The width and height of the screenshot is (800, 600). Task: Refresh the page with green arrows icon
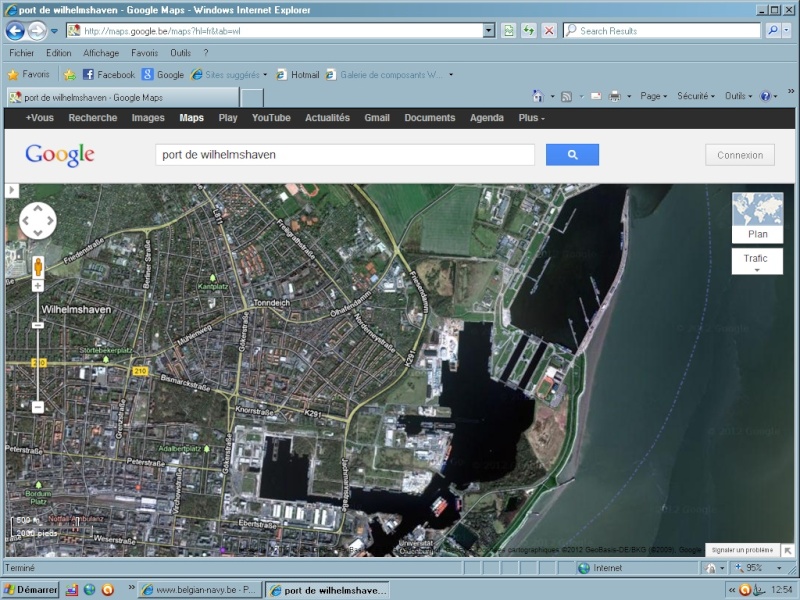click(529, 31)
